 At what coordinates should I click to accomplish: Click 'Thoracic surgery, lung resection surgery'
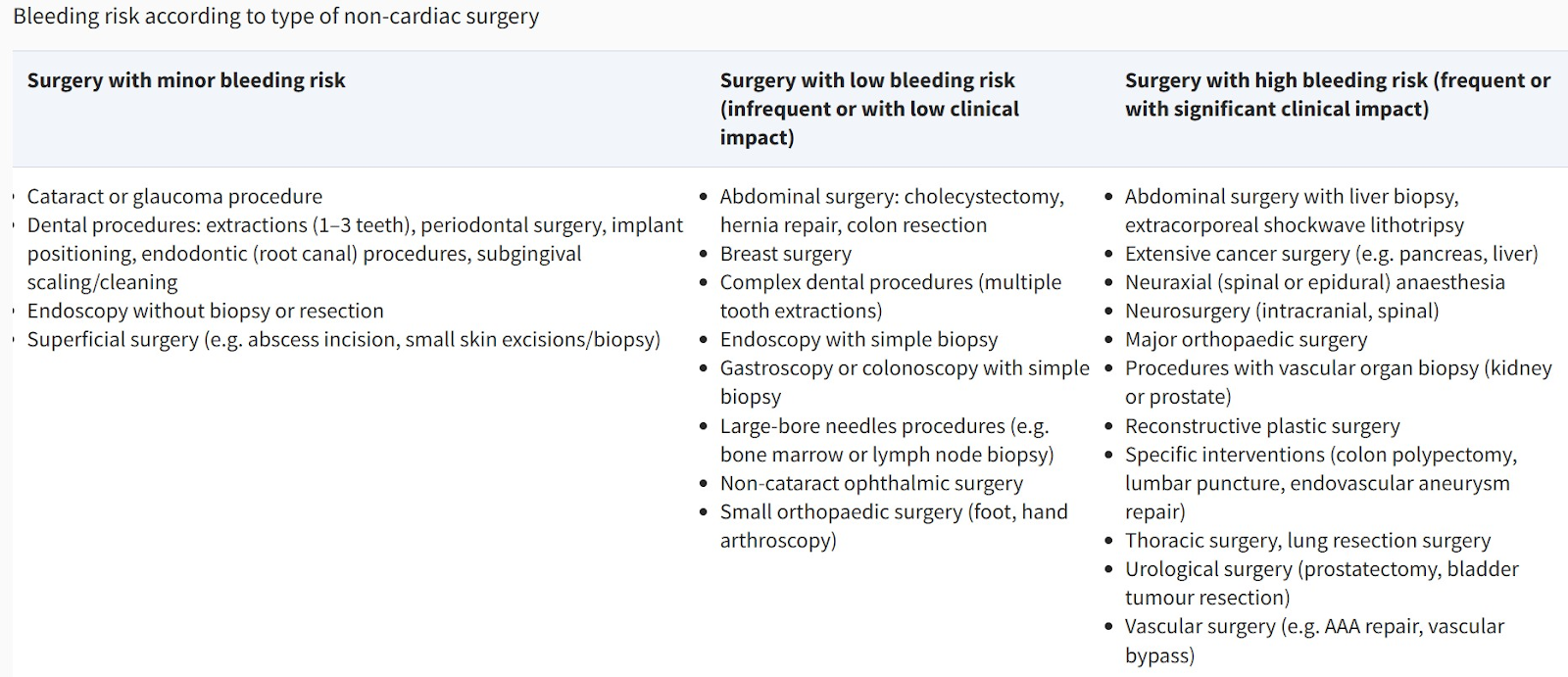[1307, 540]
